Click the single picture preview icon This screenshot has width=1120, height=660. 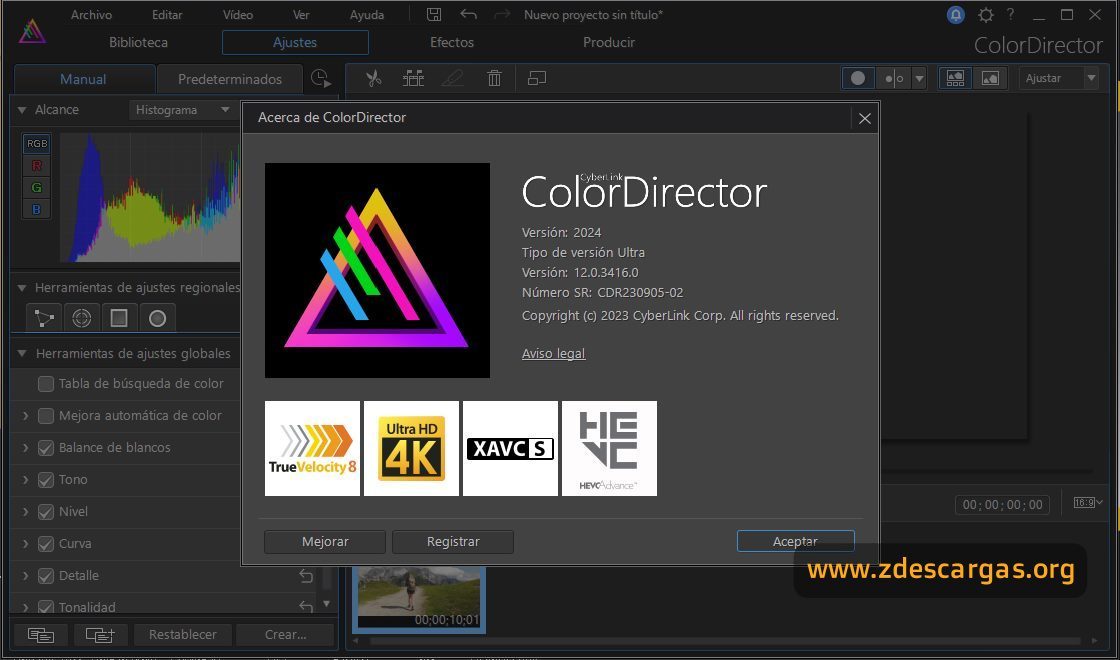click(990, 78)
